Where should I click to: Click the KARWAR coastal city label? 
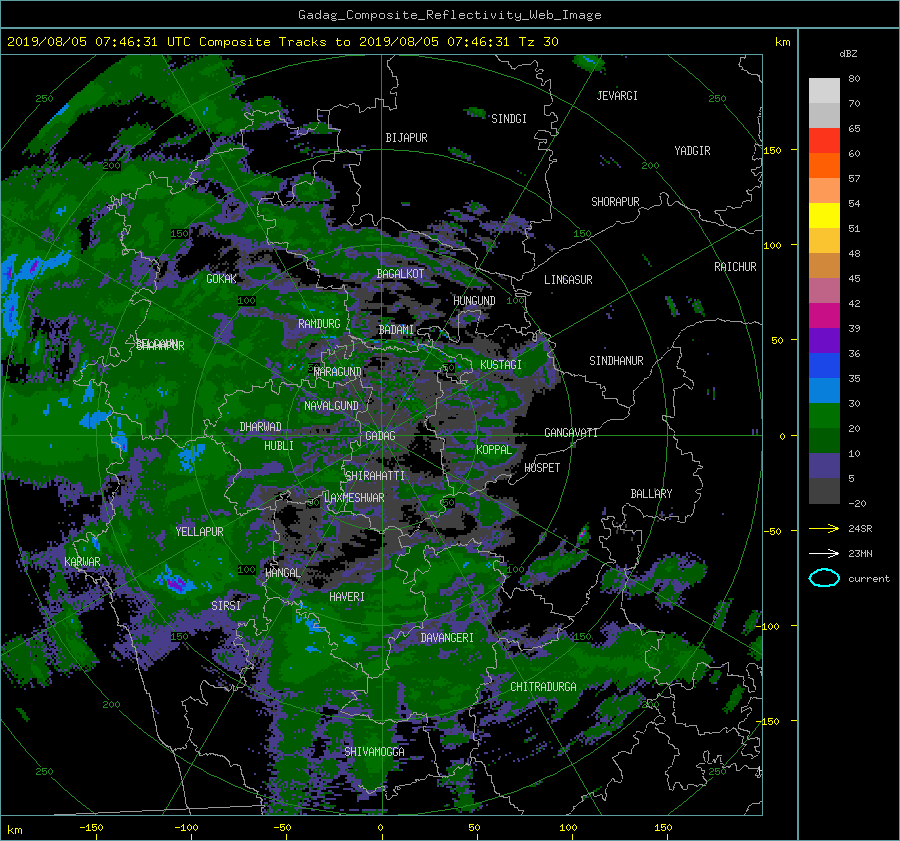pos(82,562)
